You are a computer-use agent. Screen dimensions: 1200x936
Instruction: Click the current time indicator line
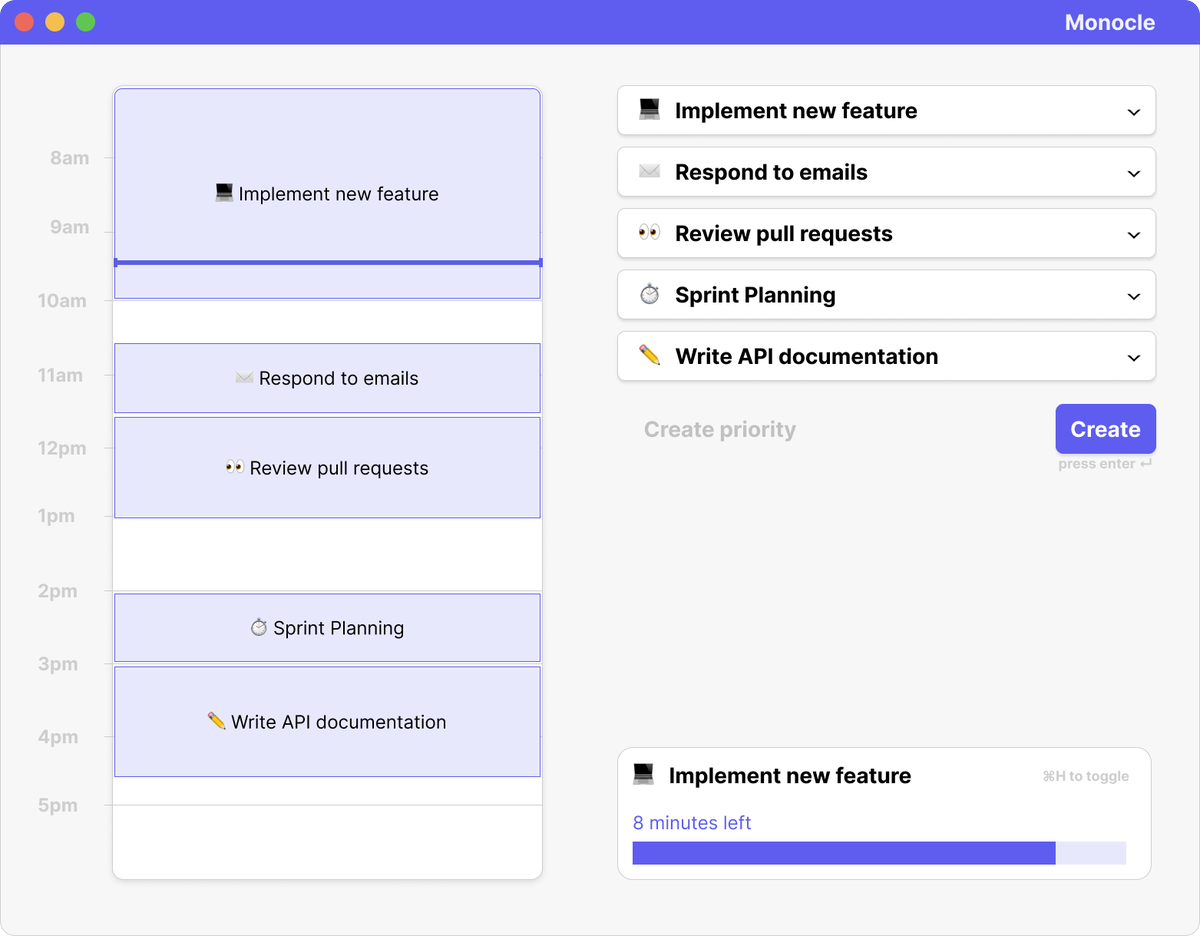tap(327, 263)
